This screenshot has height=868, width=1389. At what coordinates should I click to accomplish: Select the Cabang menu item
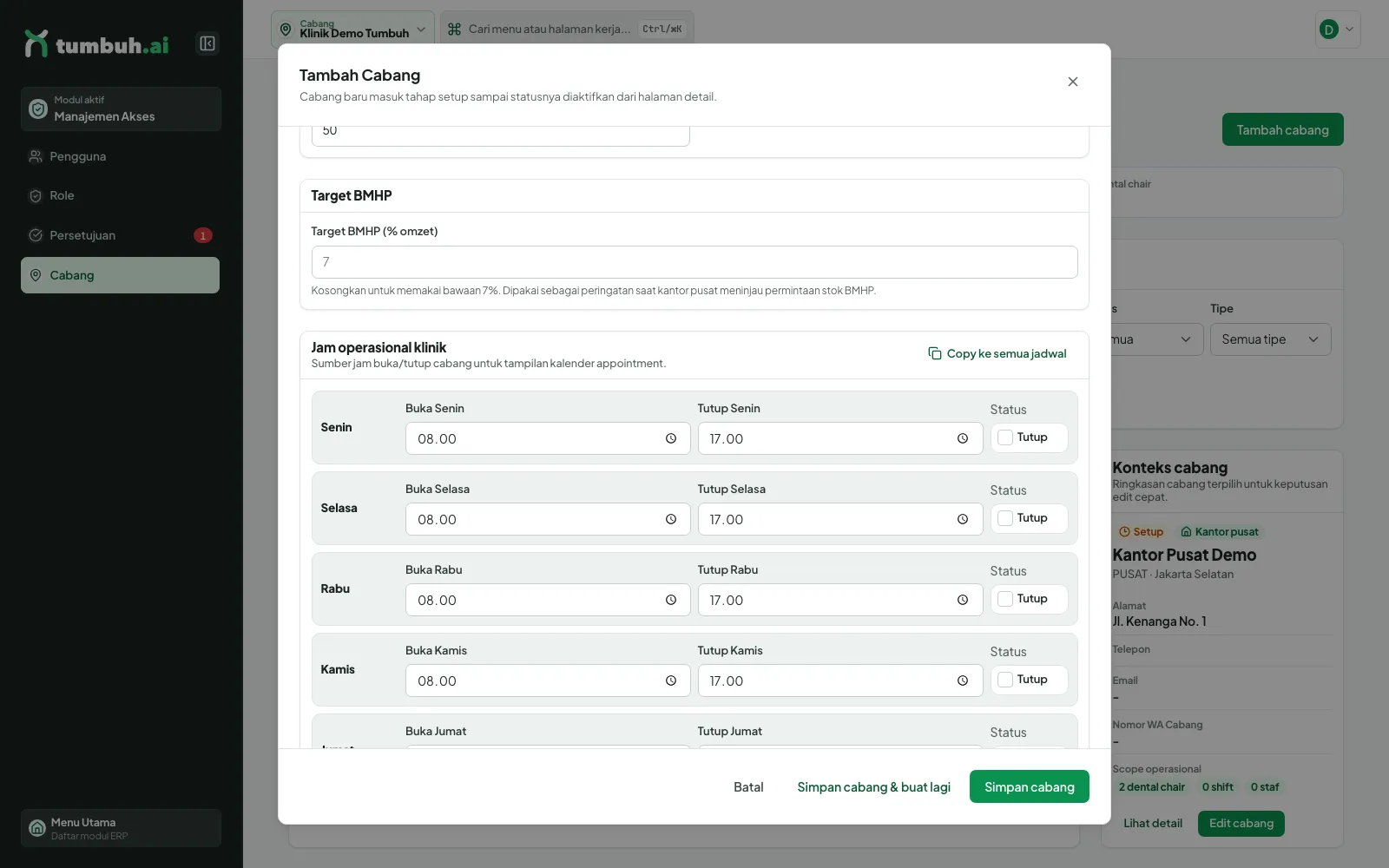120,275
